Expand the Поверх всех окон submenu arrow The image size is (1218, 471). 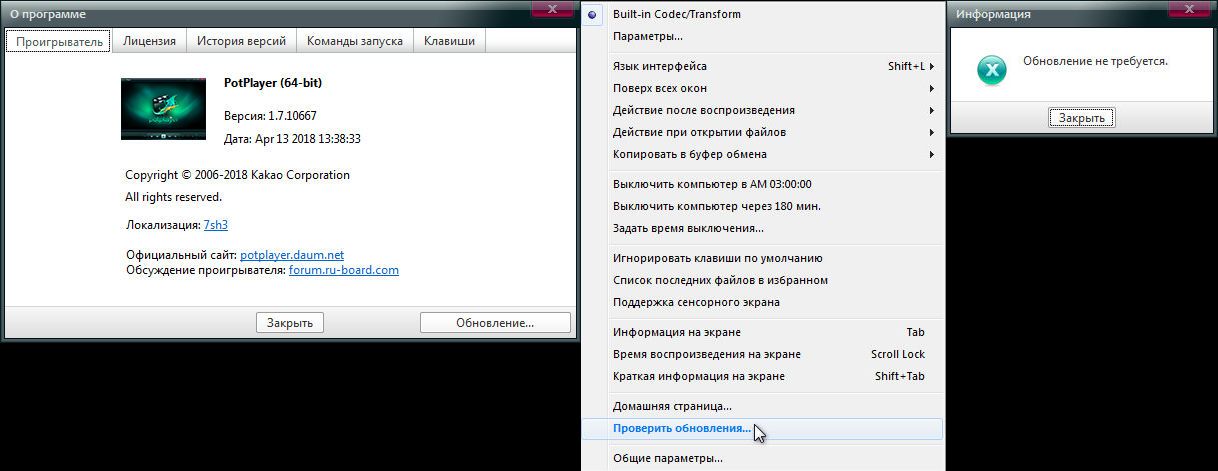932,88
